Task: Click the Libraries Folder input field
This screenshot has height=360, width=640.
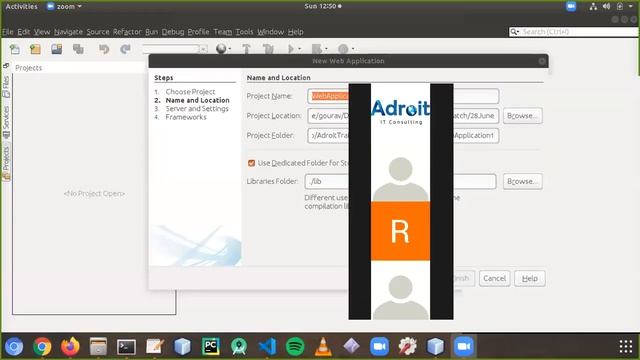Action: [400, 181]
